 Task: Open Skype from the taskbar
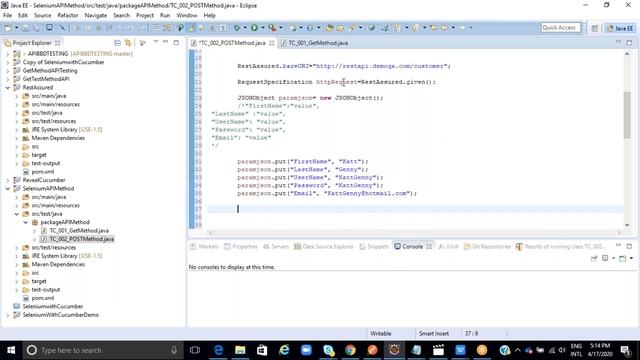tap(329, 350)
